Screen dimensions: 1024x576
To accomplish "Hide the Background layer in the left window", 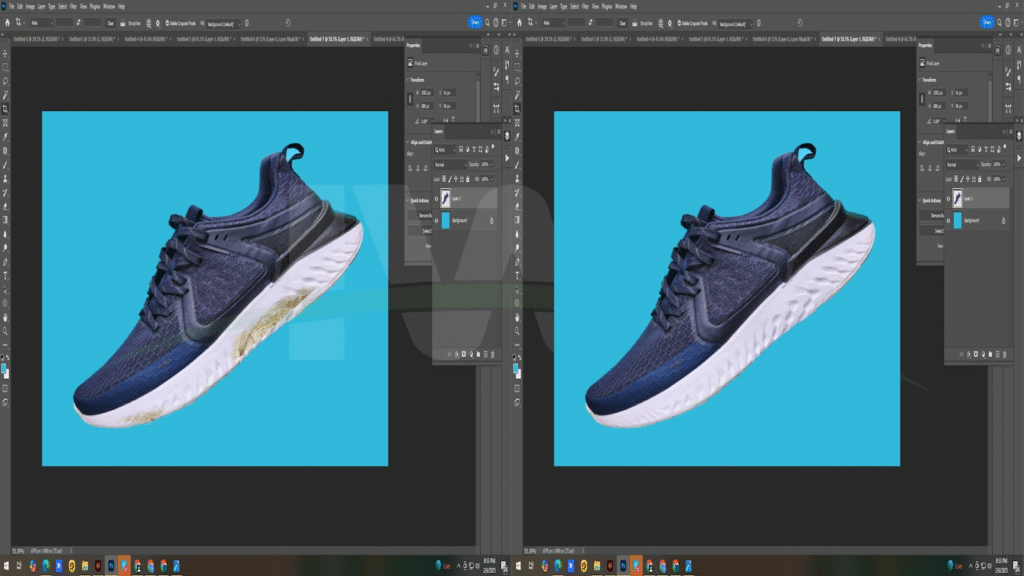I will (437, 221).
